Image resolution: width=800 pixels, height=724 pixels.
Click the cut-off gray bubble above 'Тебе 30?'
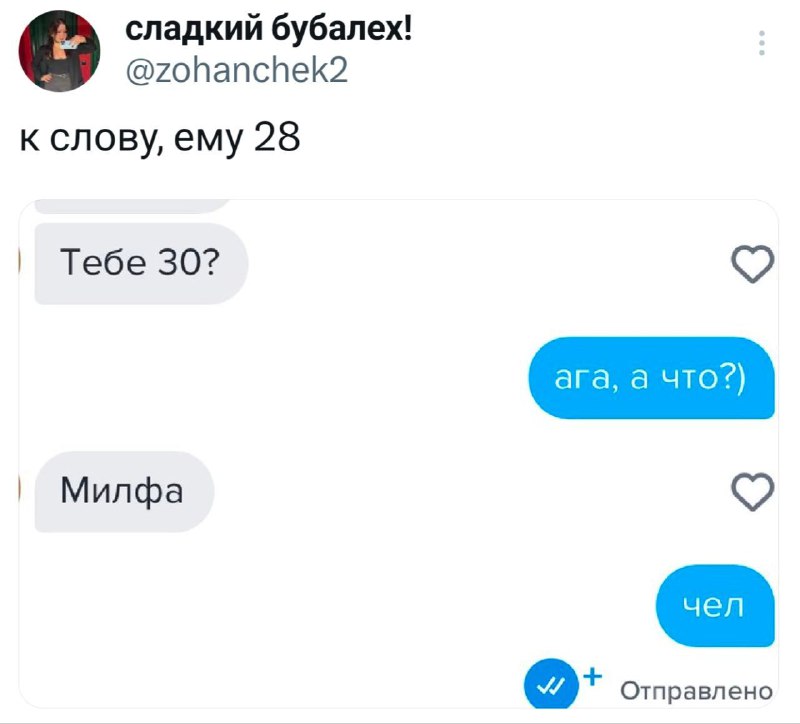click(134, 206)
